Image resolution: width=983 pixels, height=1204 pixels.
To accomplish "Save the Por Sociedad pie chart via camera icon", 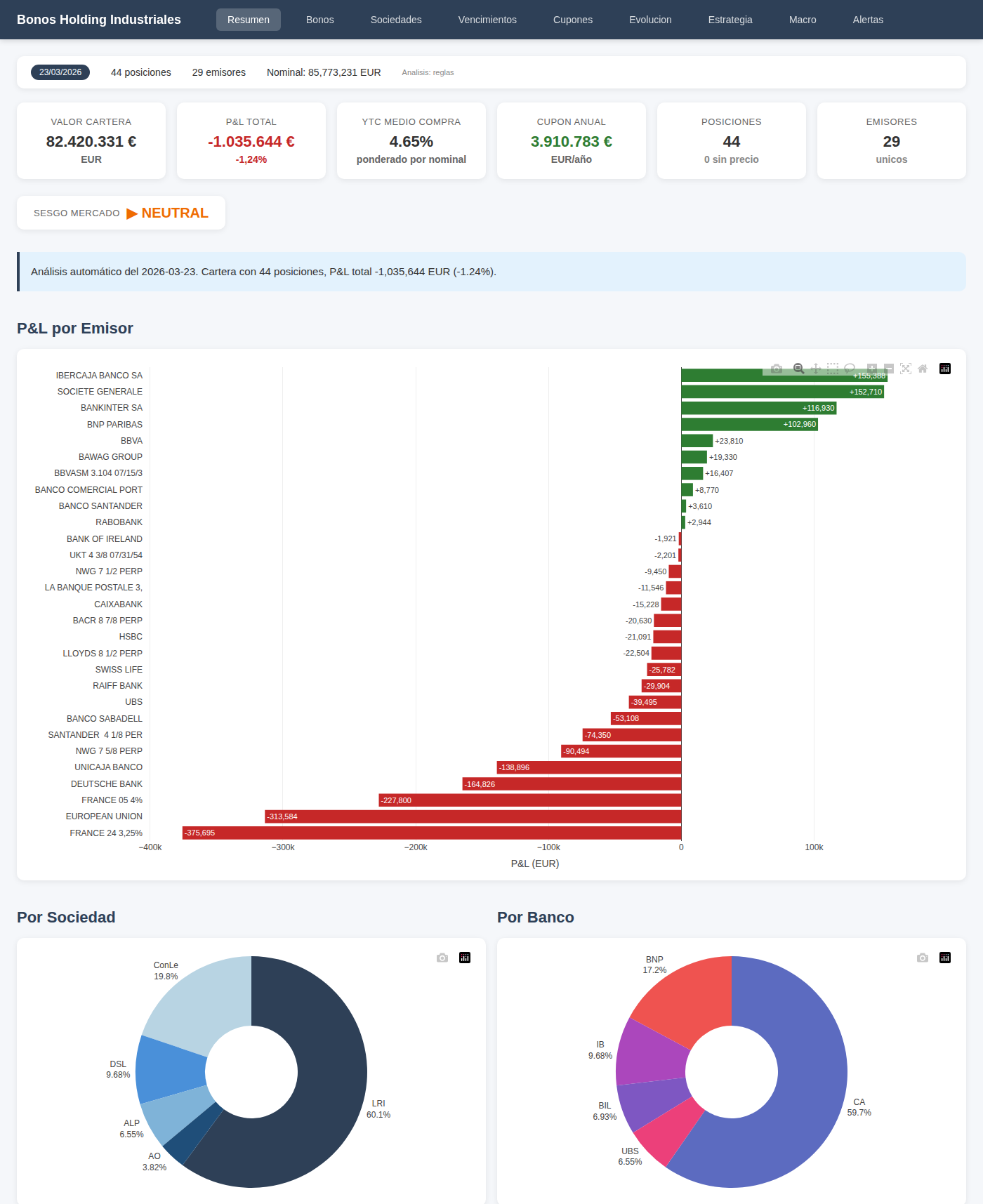I will [x=442, y=958].
